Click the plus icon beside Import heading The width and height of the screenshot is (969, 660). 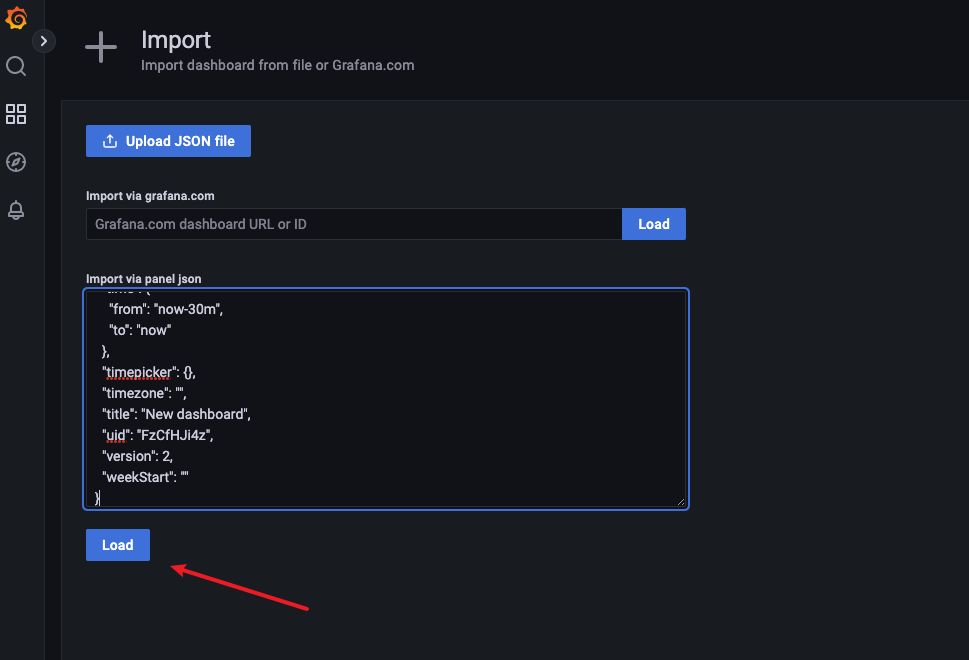pos(101,48)
